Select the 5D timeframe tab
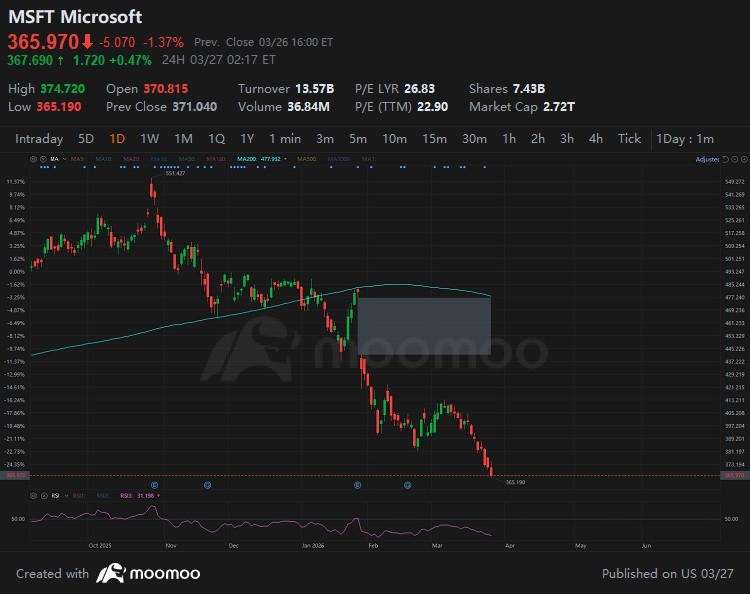The width and height of the screenshot is (750, 594). pos(86,139)
